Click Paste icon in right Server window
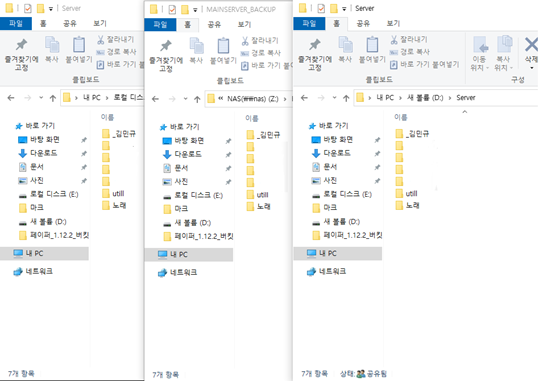The width and height of the screenshot is (539, 381). [x=372, y=50]
